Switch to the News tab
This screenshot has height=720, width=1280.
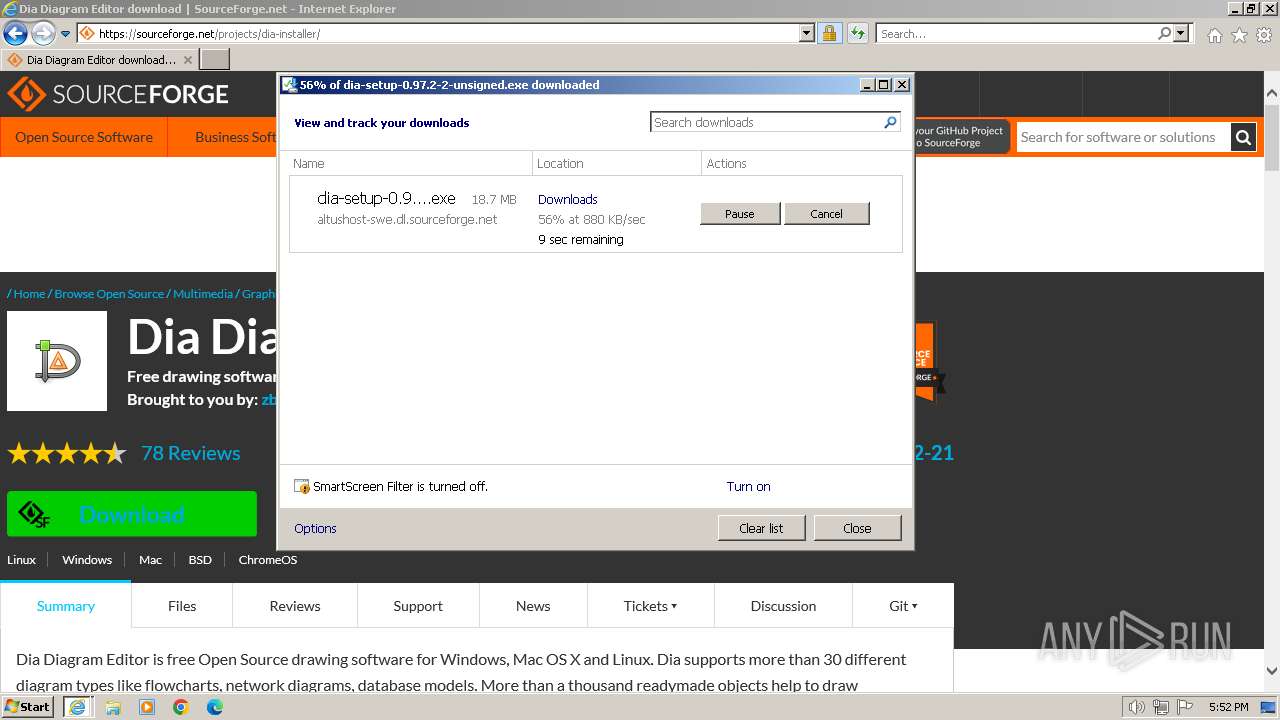(533, 606)
